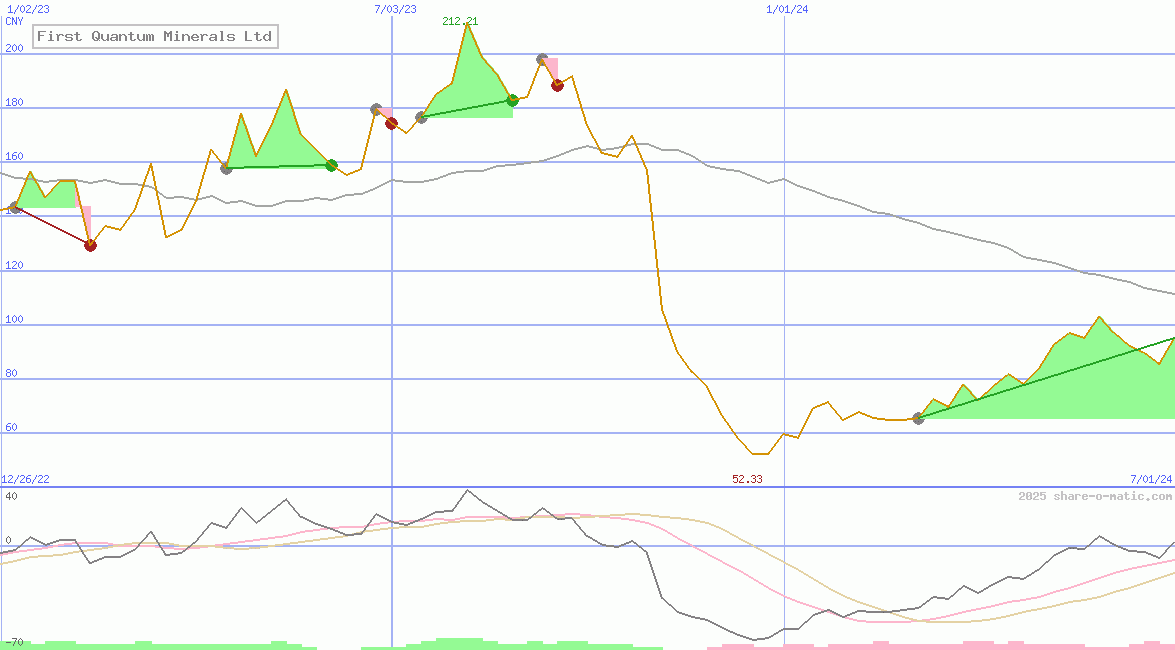Select the 7/03/23 date label
This screenshot has width=1175, height=650.
pyautogui.click(x=395, y=9)
